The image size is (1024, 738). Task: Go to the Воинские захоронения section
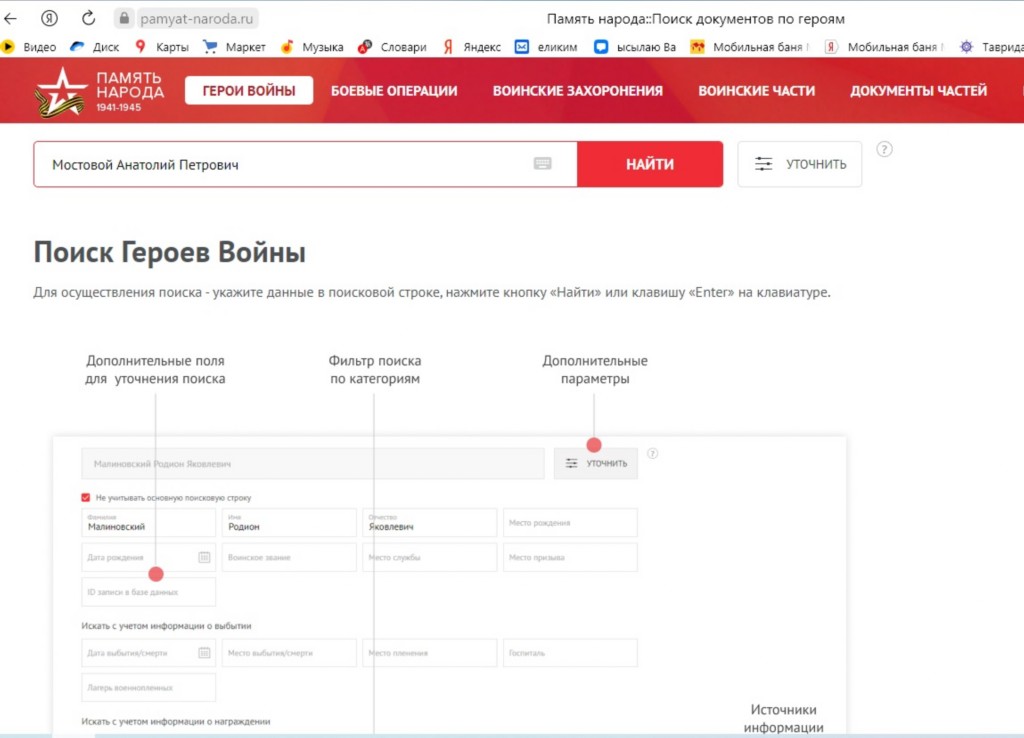click(x=577, y=91)
